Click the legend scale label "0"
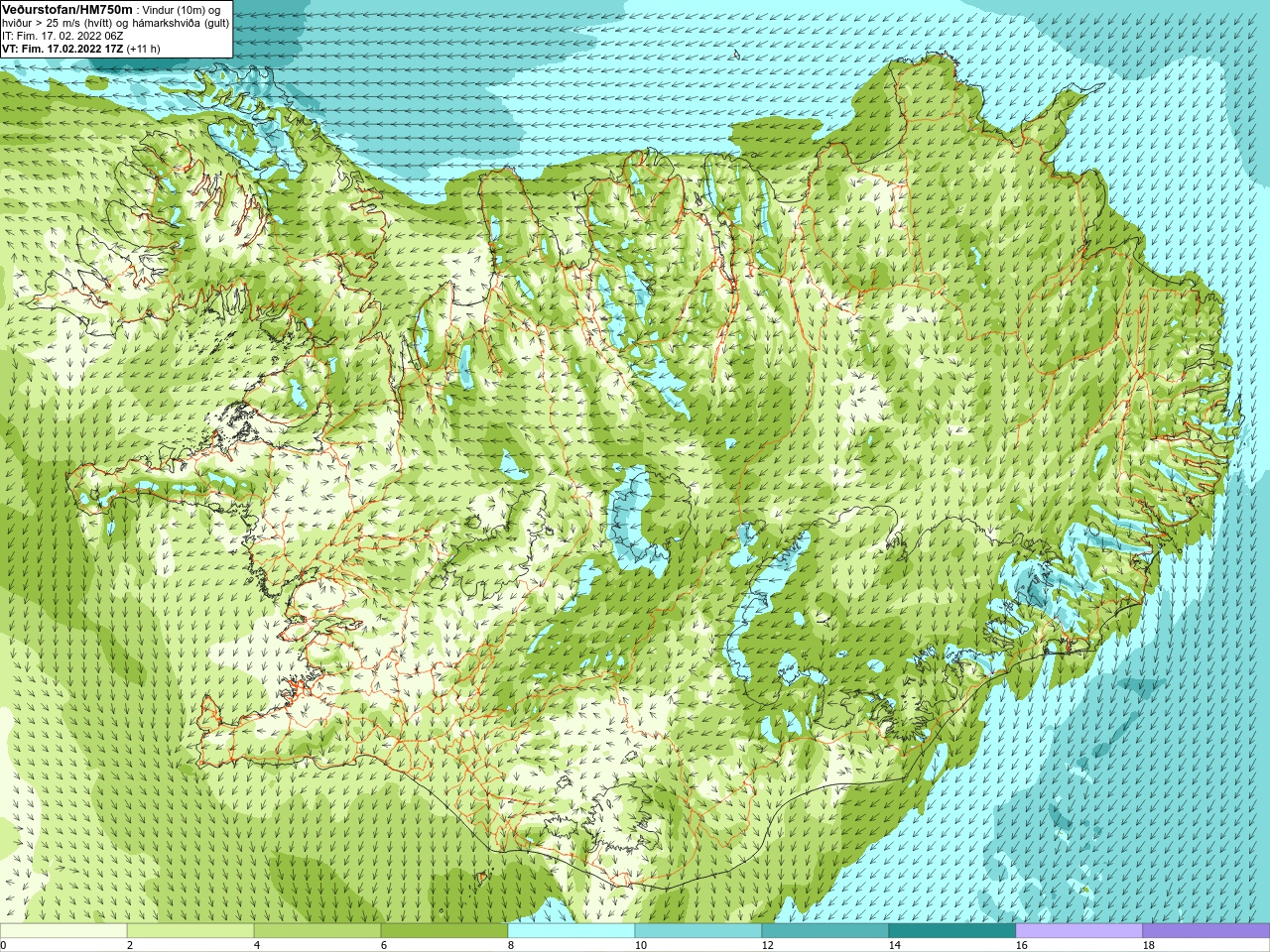Image resolution: width=1270 pixels, height=952 pixels. coord(4,945)
